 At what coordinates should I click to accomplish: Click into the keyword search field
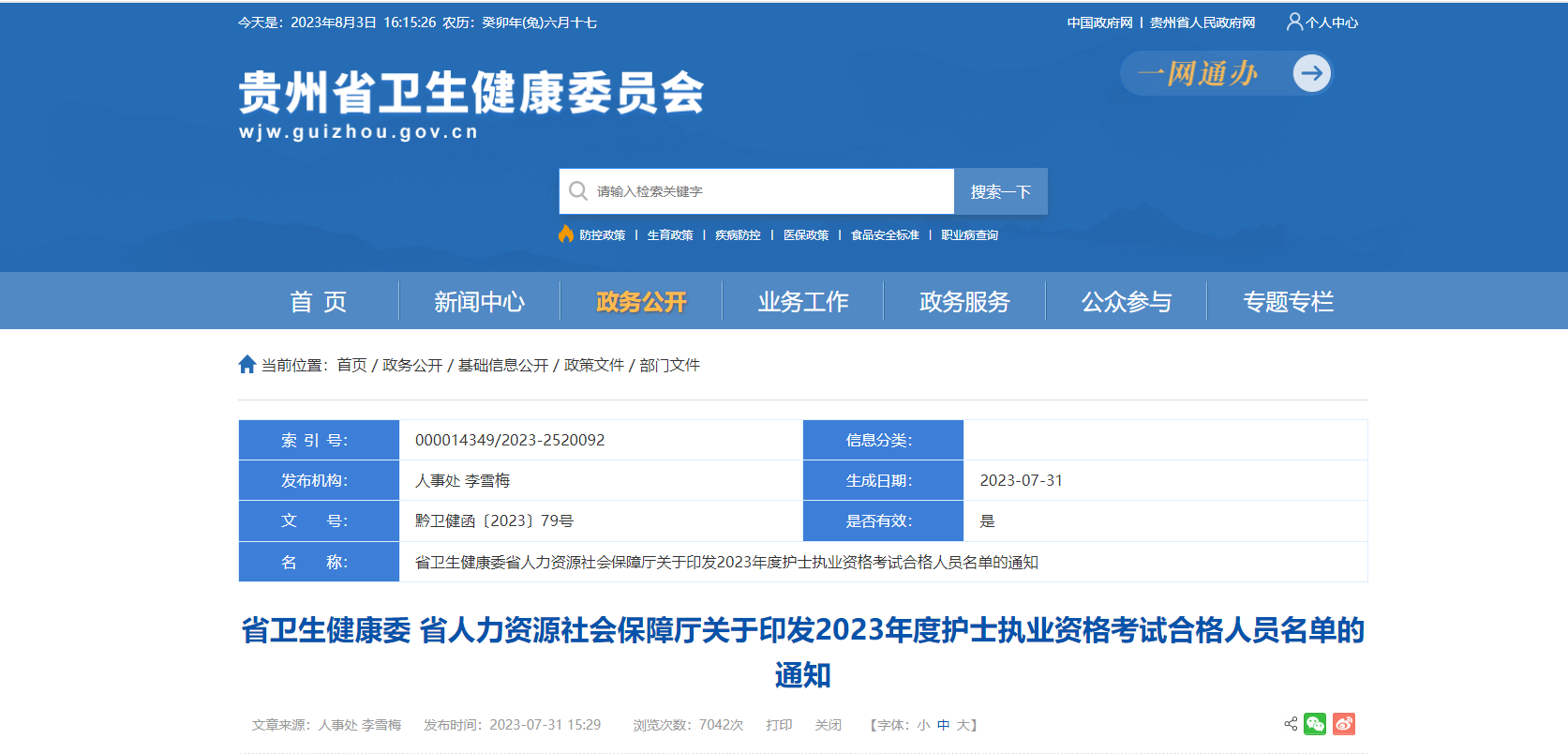click(x=769, y=191)
